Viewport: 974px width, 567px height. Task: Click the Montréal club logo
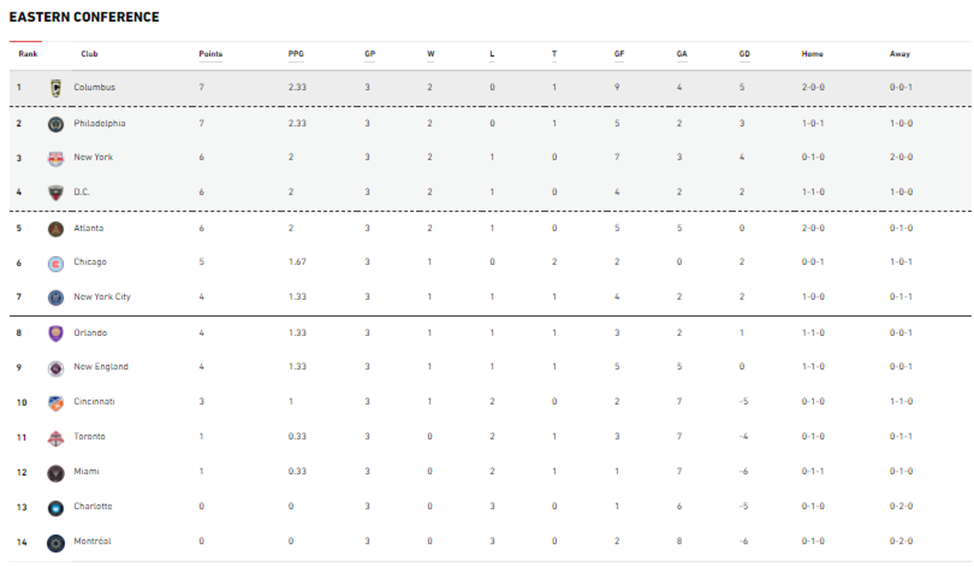56,543
